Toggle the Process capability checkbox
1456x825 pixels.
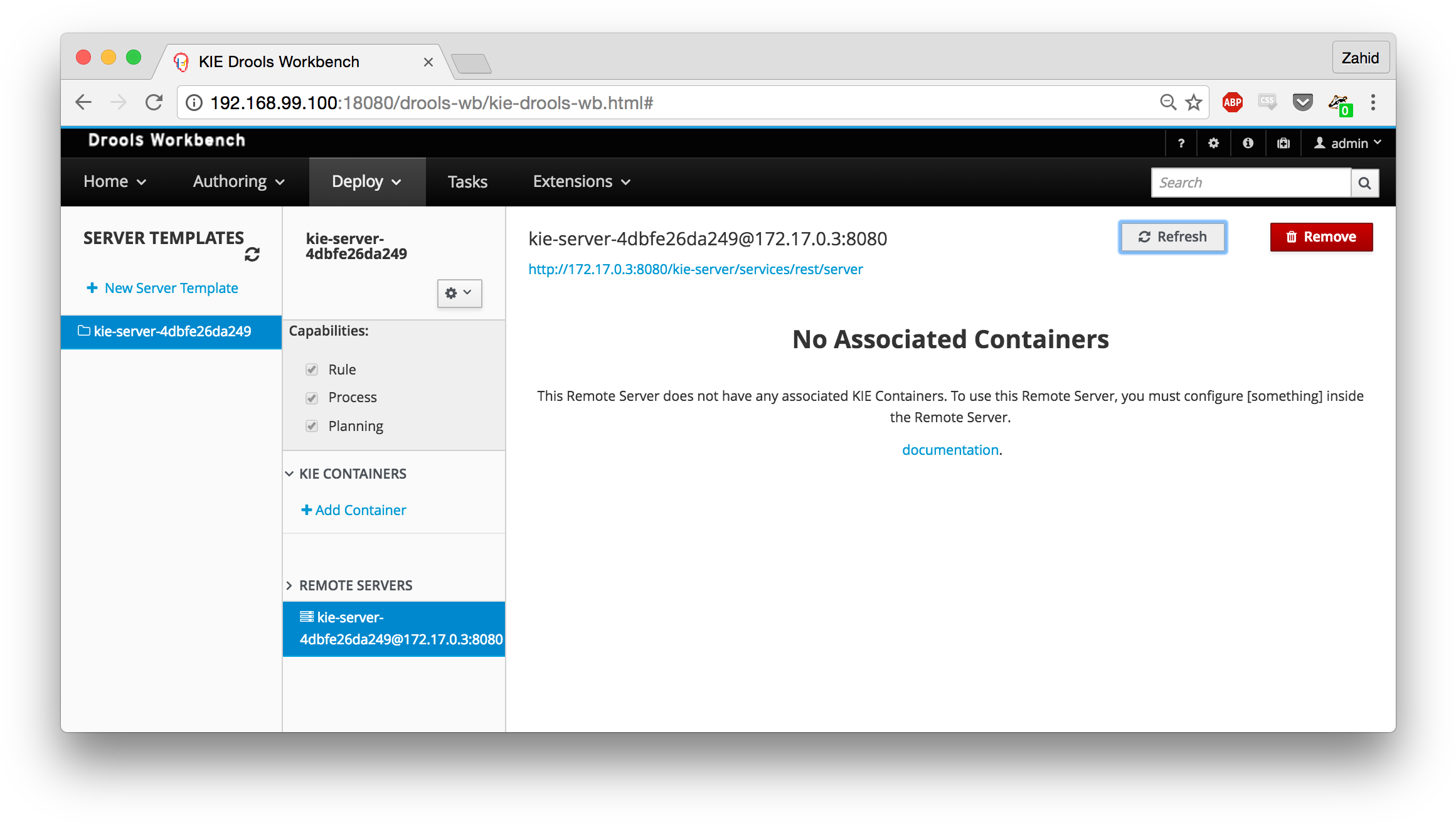312,398
